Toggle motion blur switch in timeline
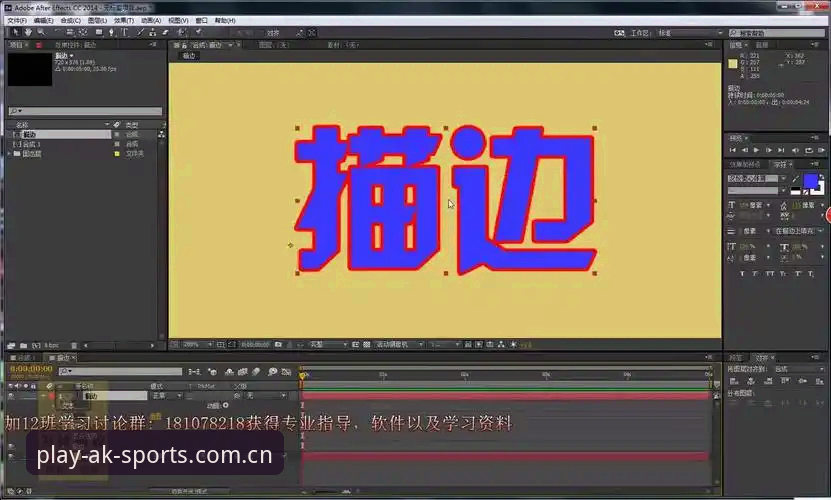The width and height of the screenshot is (831, 500). [255, 372]
